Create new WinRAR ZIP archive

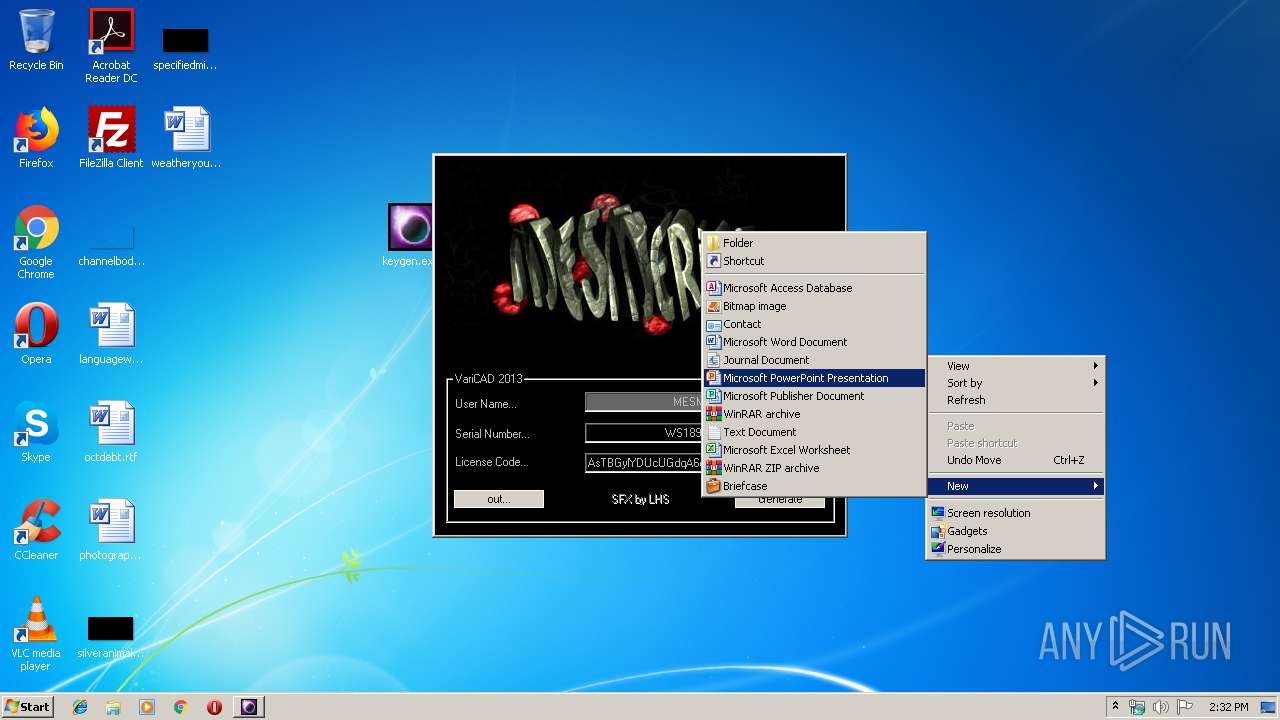[814, 468]
